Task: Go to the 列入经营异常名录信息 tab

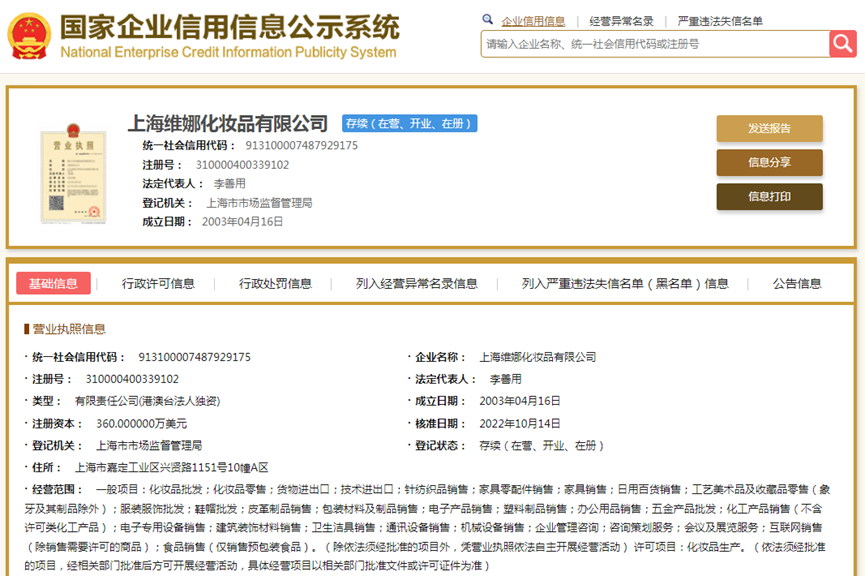Action: coord(416,284)
